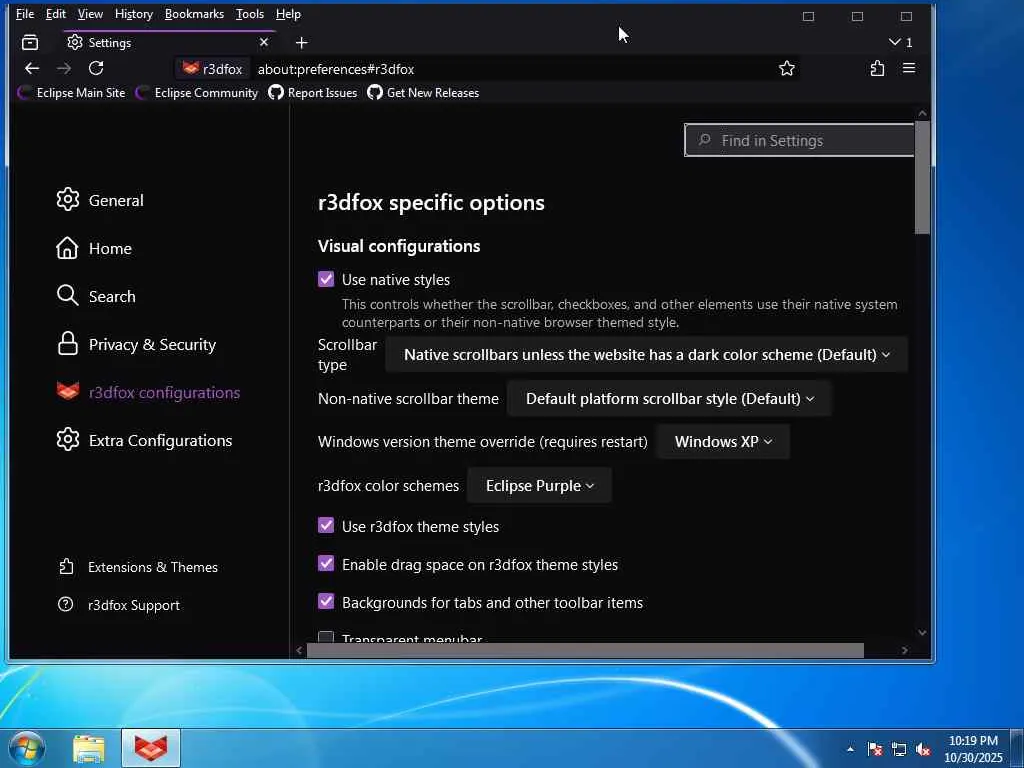
Task: Toggle Use native styles checkbox
Action: coord(326,280)
